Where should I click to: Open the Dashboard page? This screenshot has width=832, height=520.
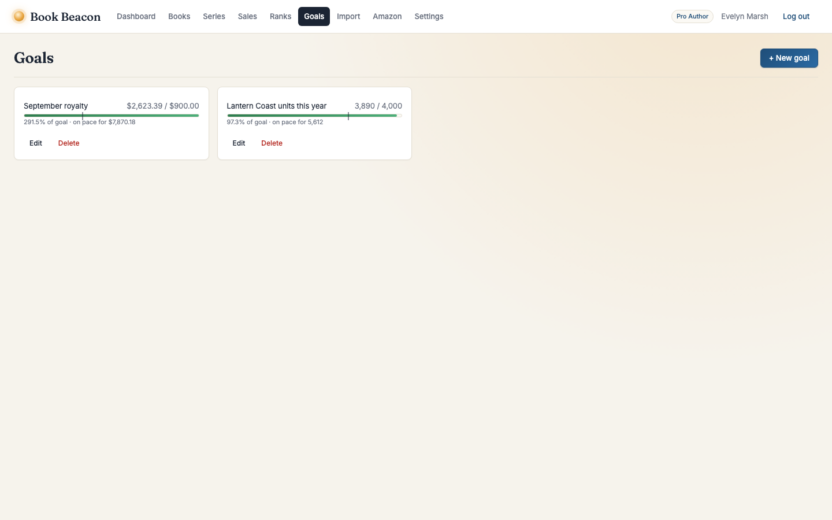(136, 16)
